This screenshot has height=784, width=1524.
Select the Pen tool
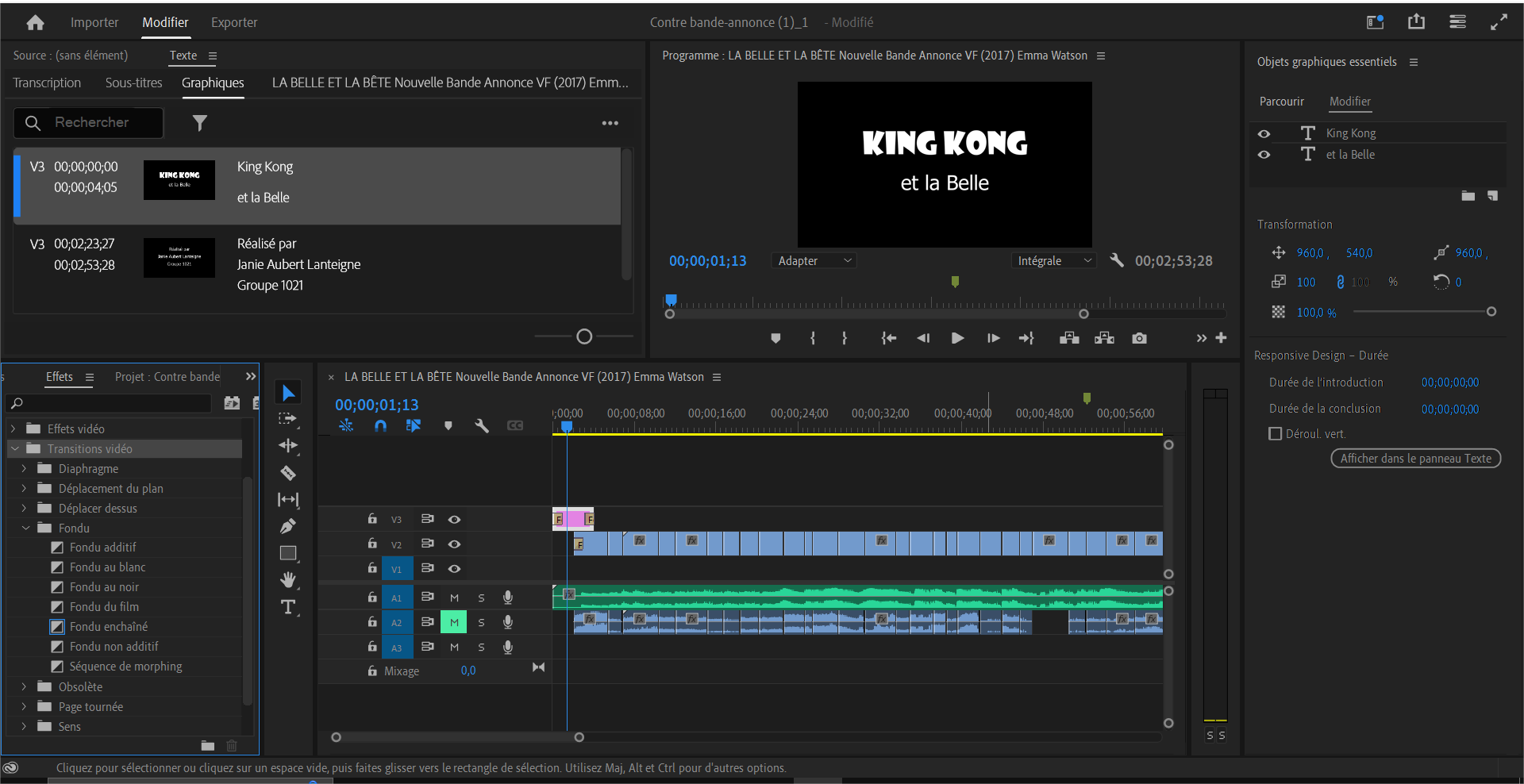click(x=288, y=526)
